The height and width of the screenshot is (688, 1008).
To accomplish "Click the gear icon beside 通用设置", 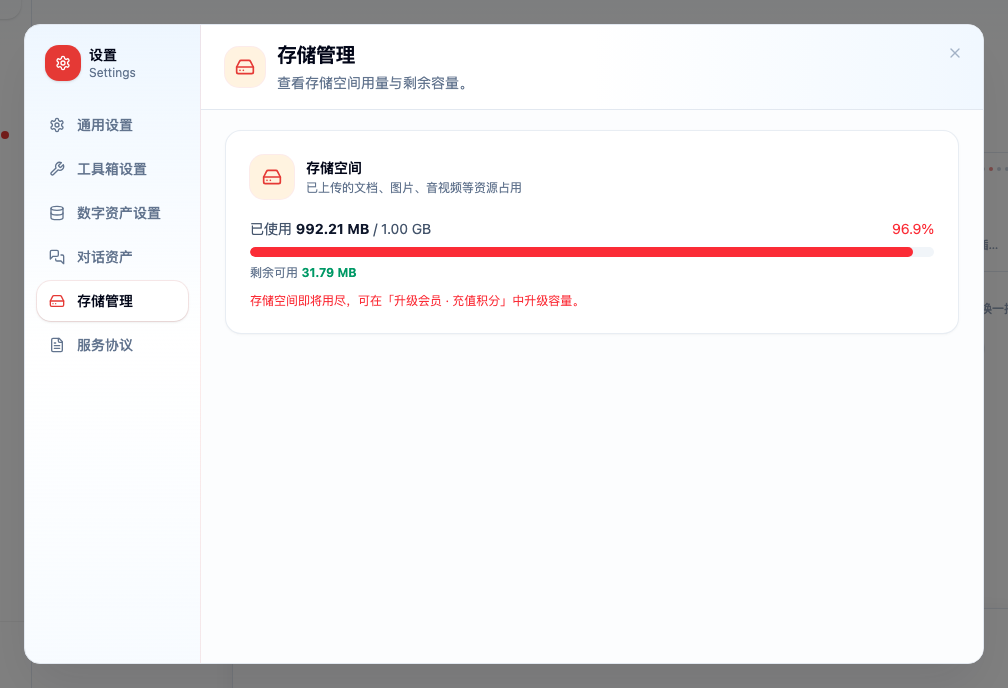I will (x=57, y=125).
